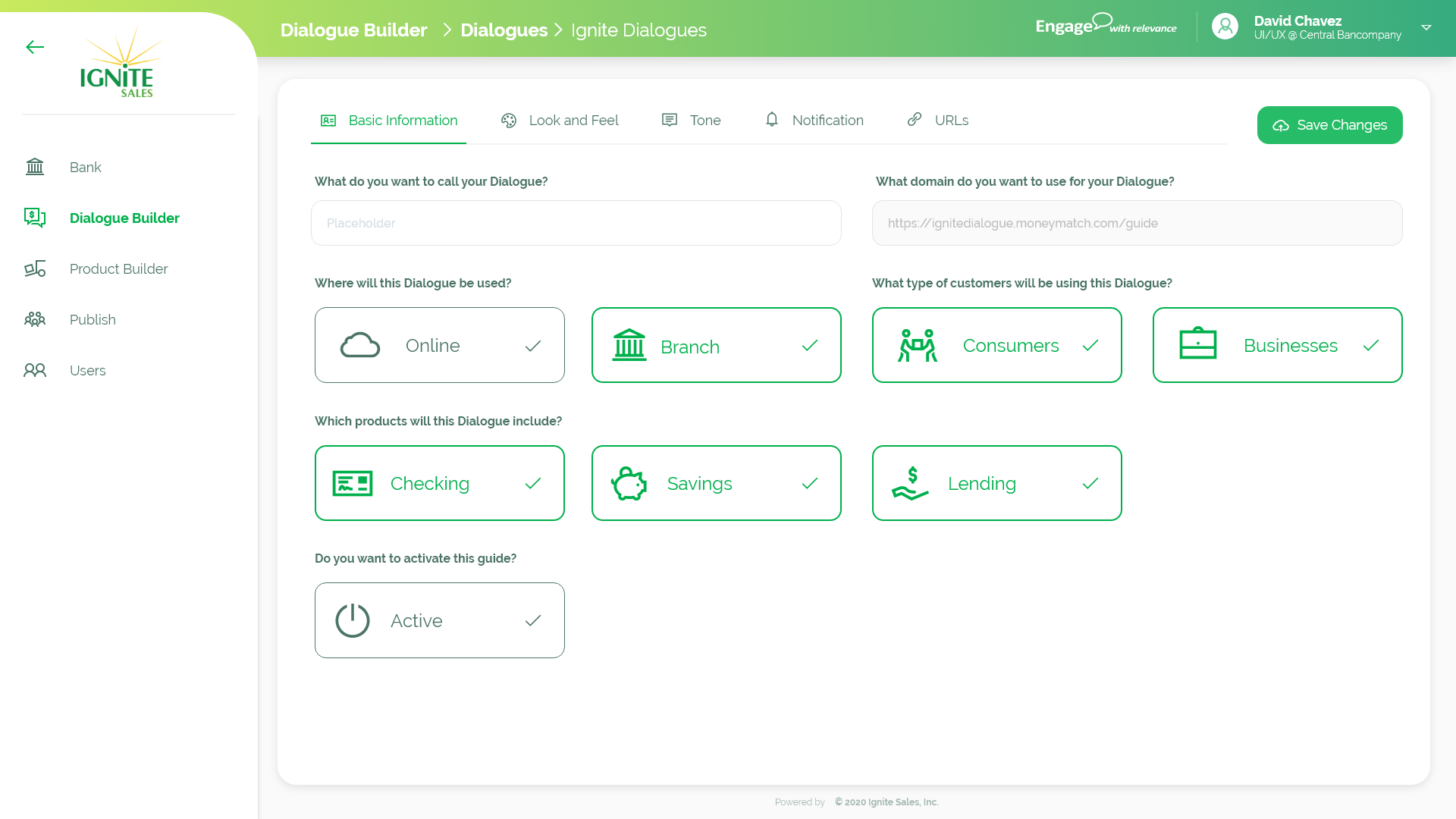Click the Dialogue Builder chat icon in sidebar
Screen dimensions: 1456x819
(x=35, y=218)
